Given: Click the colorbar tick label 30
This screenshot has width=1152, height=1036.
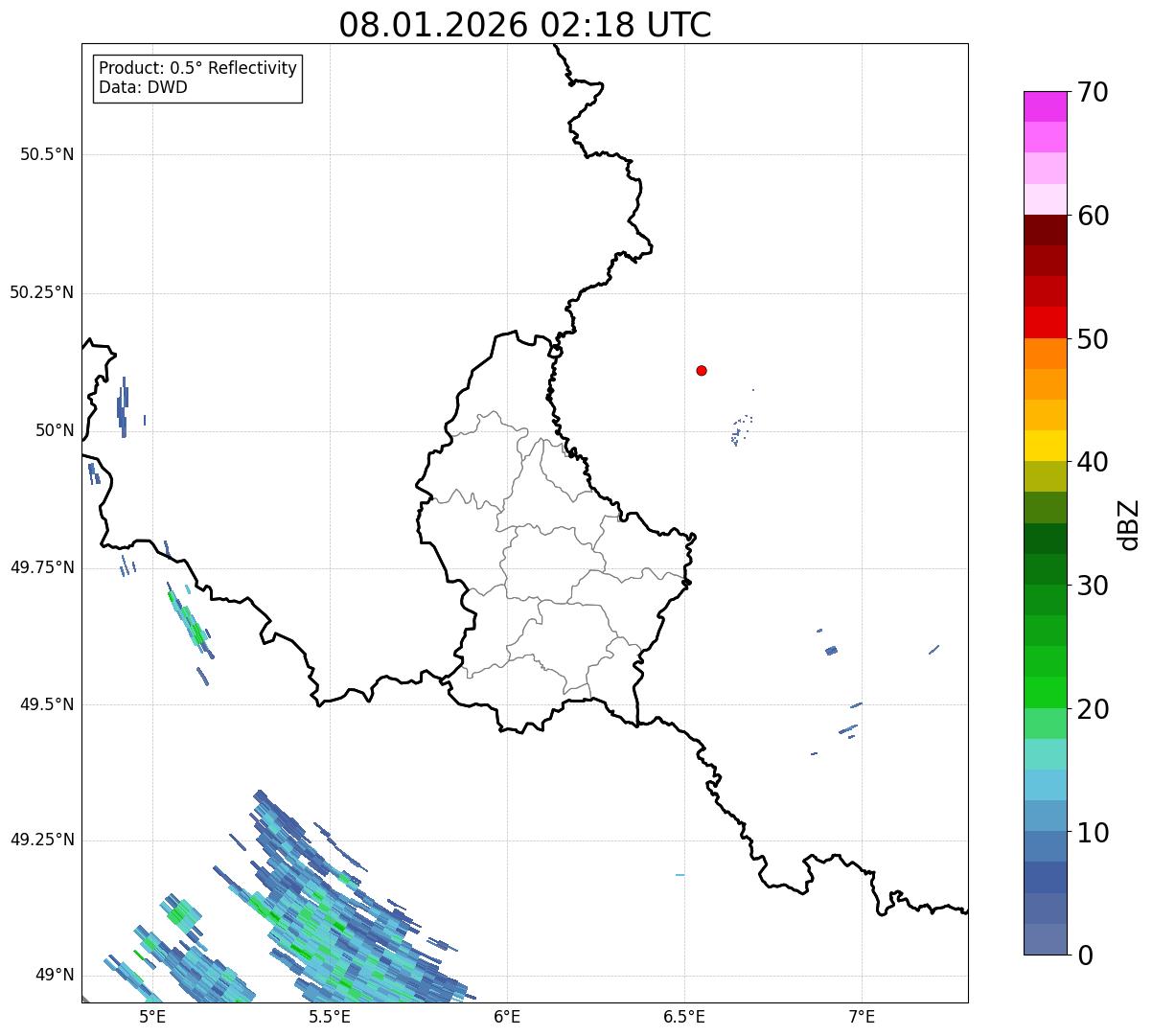Looking at the screenshot, I should click(1093, 586).
